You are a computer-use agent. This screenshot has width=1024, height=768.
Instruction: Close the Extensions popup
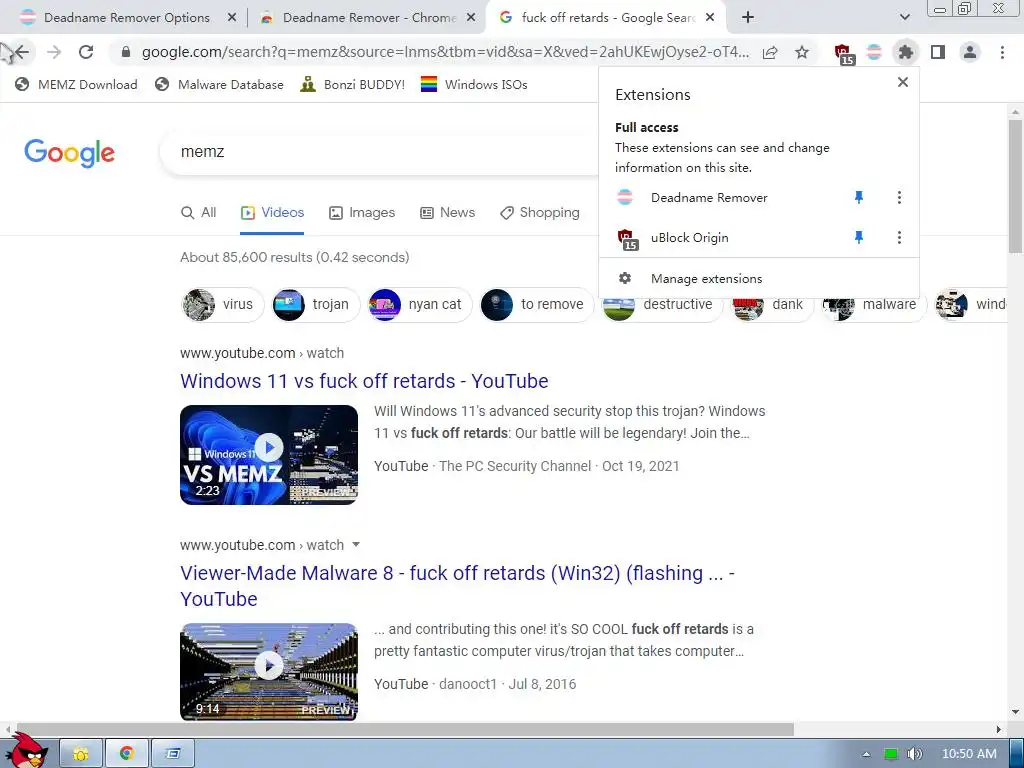pyautogui.click(x=903, y=82)
